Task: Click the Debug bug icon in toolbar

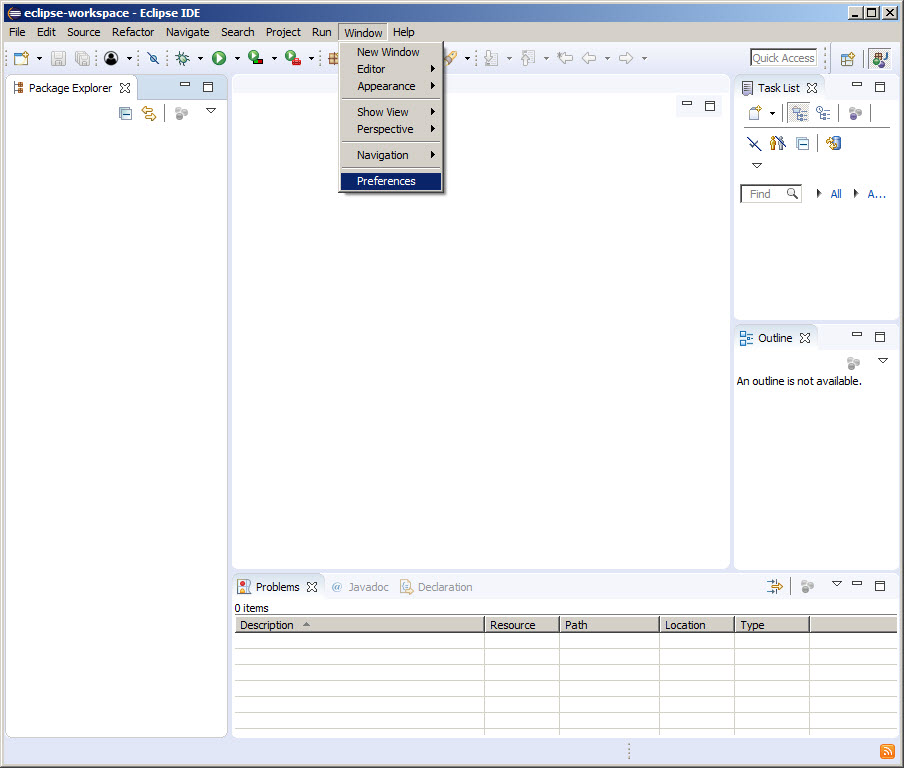Action: 182,59
